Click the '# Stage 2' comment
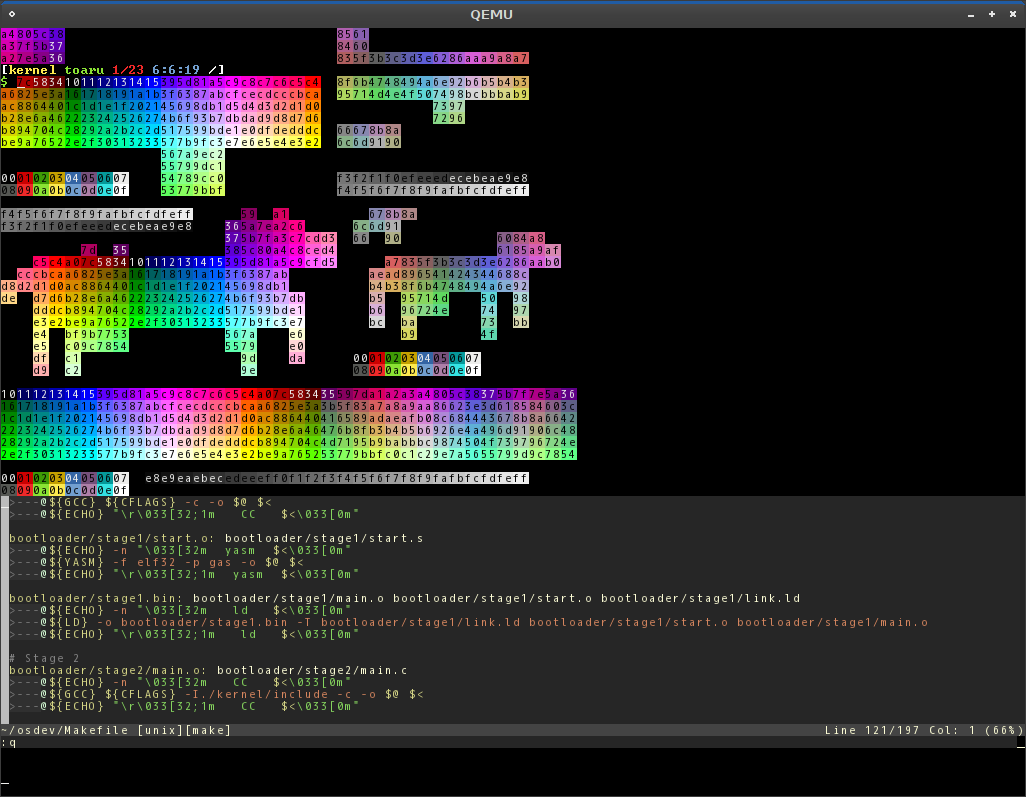Viewport: 1026px width, 797px height. [x=44, y=658]
